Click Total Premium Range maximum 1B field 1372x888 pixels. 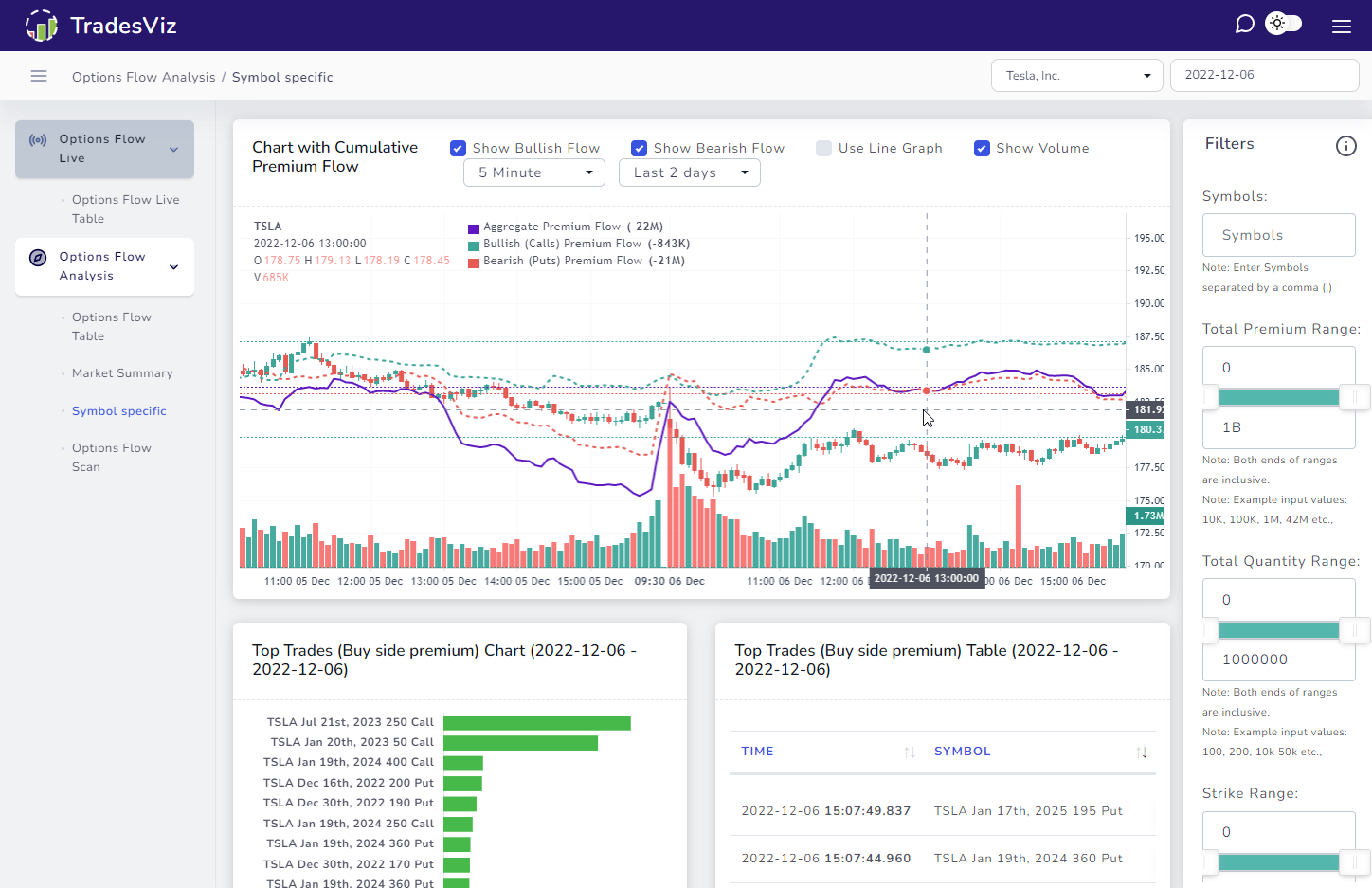tap(1279, 427)
